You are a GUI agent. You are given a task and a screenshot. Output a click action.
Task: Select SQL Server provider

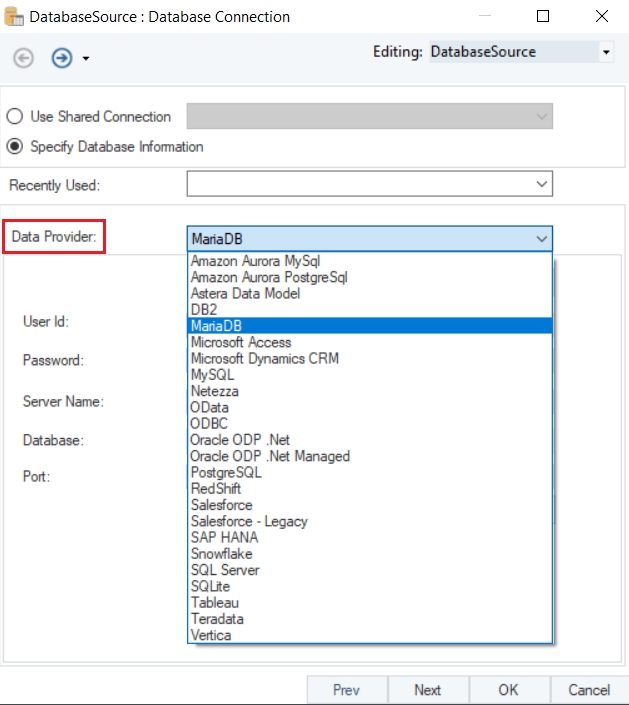click(370, 570)
